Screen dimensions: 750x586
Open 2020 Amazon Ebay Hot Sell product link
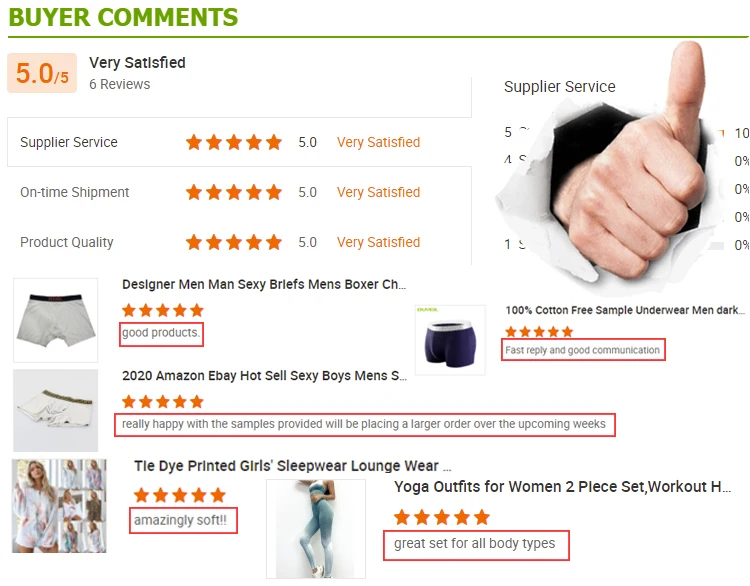[264, 376]
